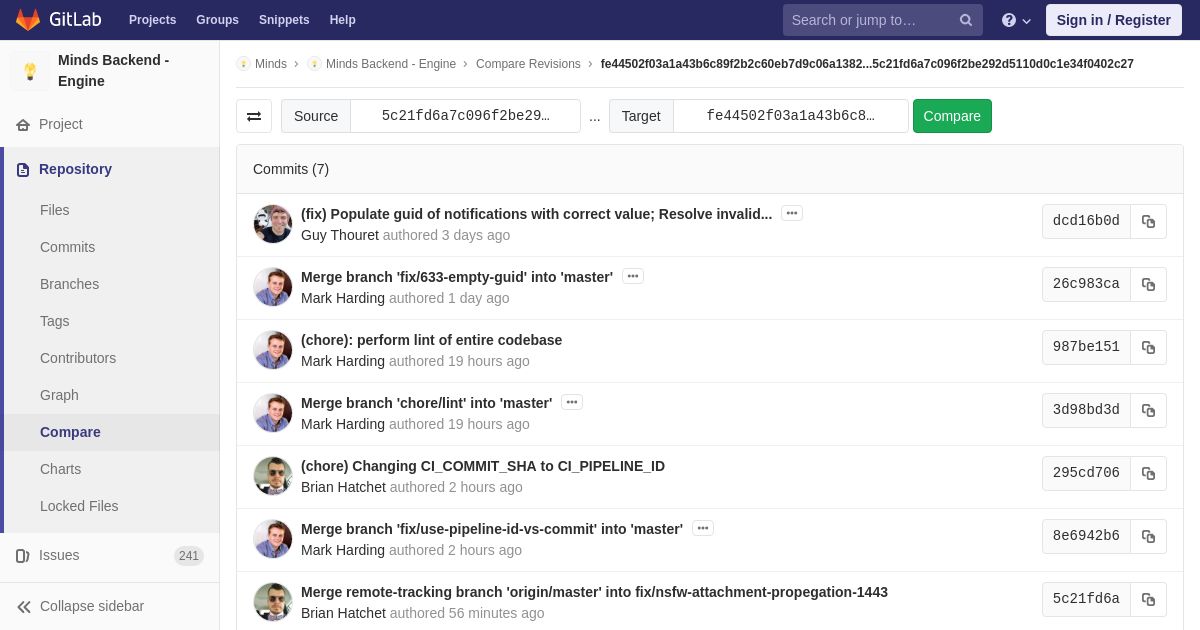Screen dimensions: 1200x630
Task: Copy commit SHA 3d98bd3d
Action: click(x=1148, y=410)
